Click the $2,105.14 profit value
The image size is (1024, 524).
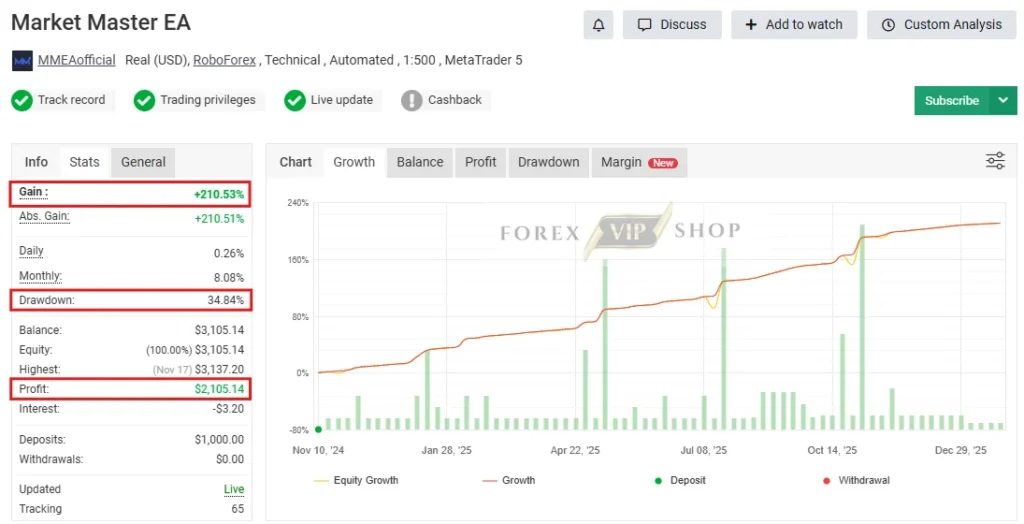pyautogui.click(x=219, y=389)
